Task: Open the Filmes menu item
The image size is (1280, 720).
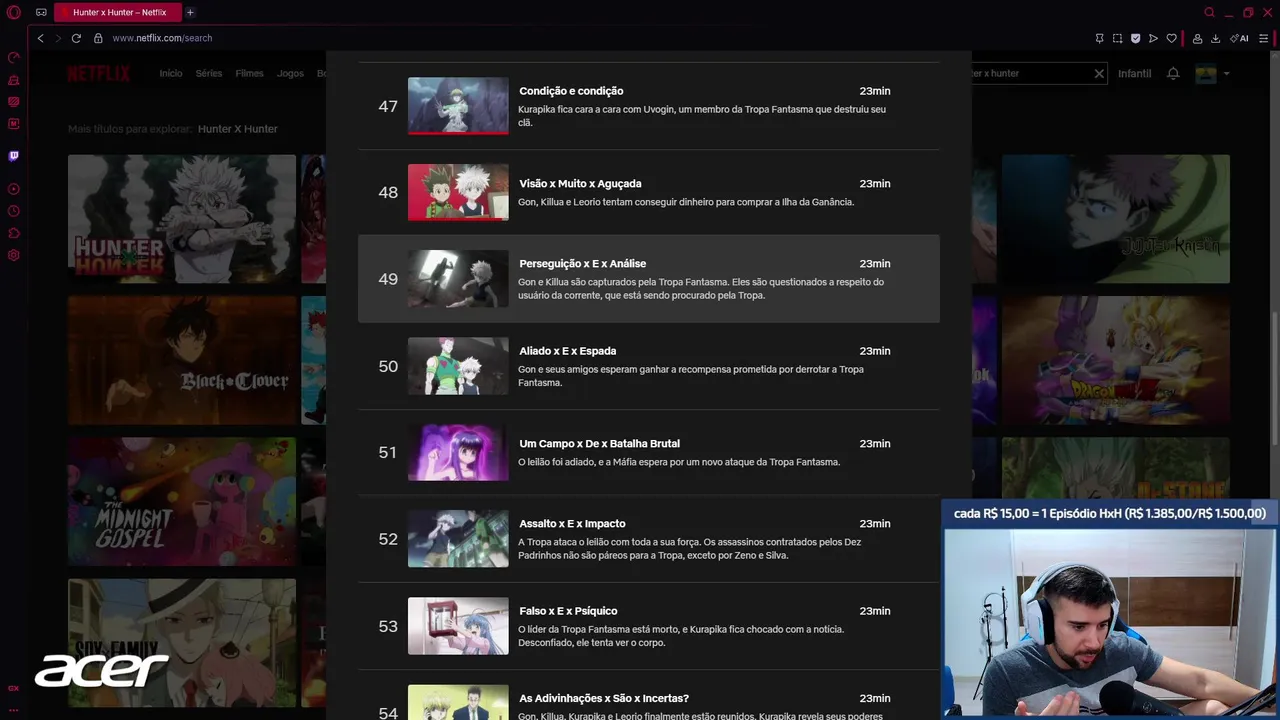Action: (x=249, y=73)
